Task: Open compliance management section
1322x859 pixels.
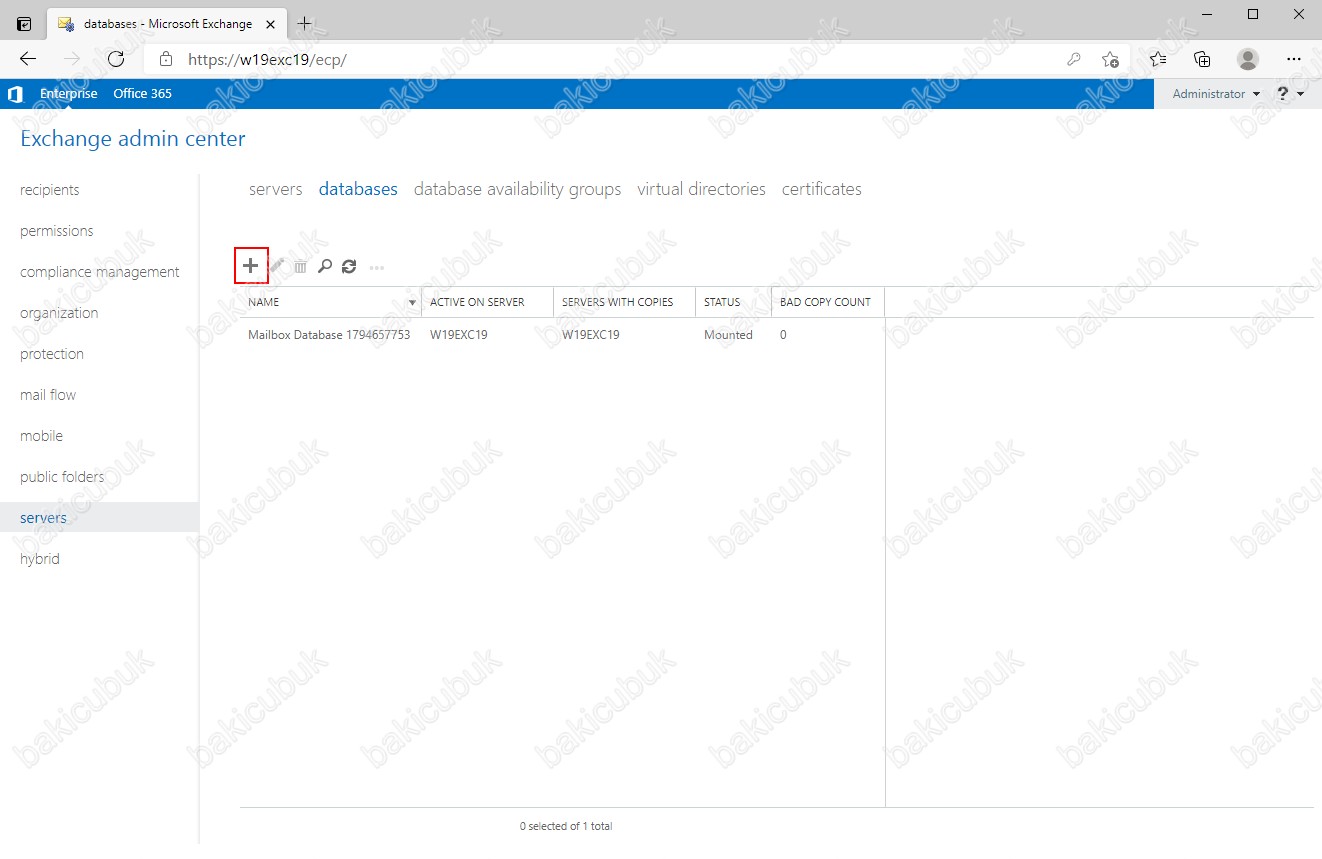Action: 100,272
